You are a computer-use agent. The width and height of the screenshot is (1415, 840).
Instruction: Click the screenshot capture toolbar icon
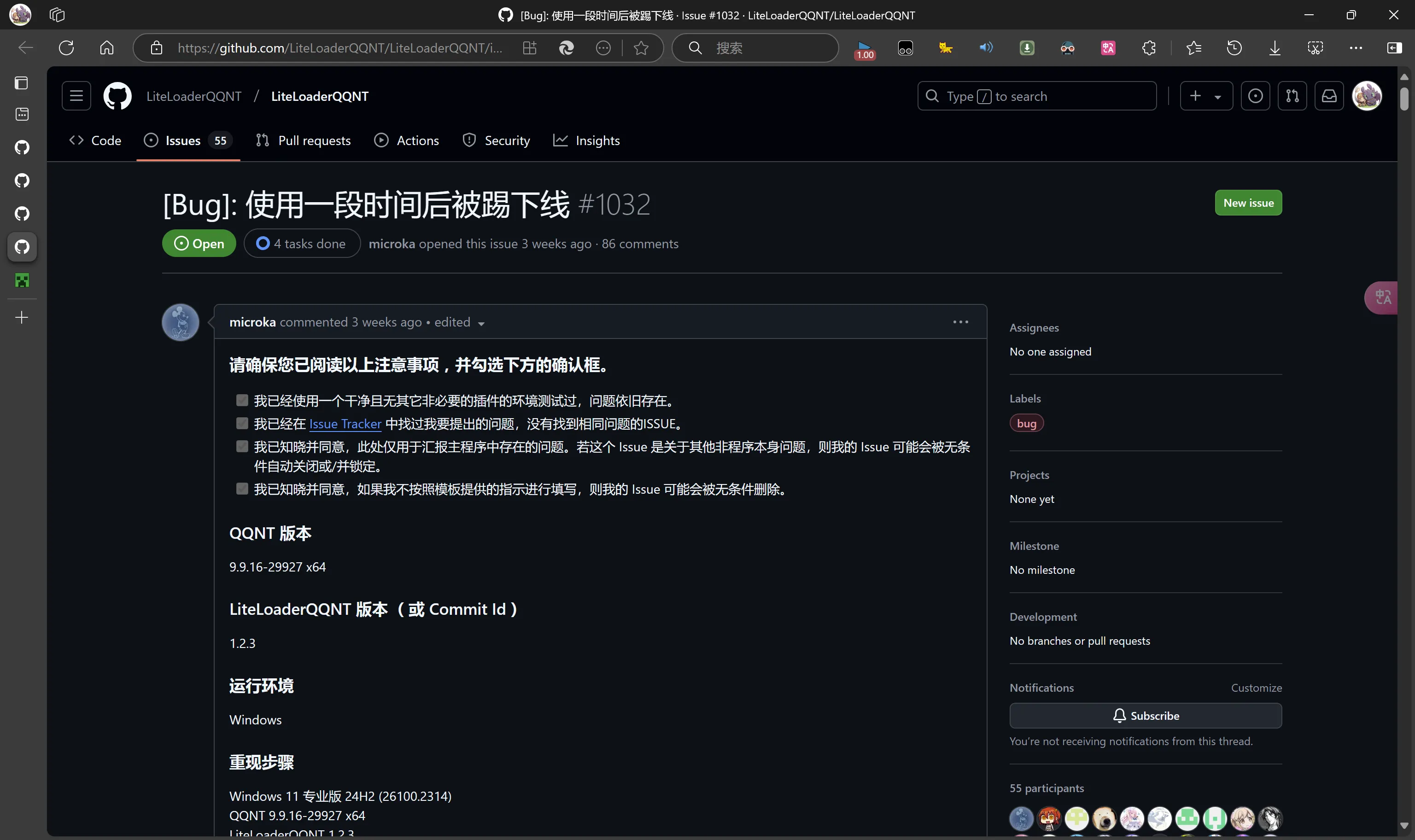1316,48
